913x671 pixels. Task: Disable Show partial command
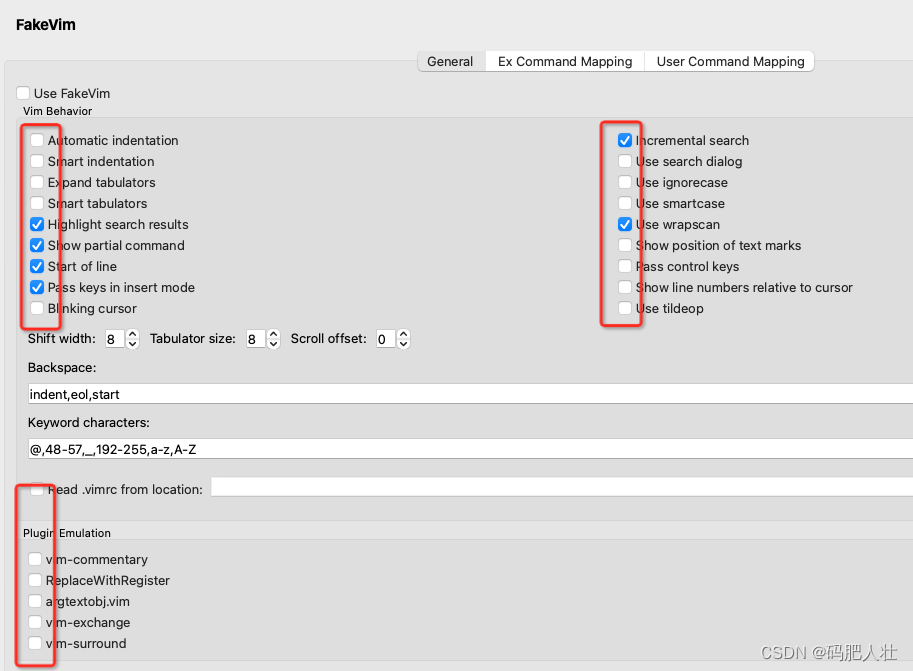pyautogui.click(x=37, y=245)
